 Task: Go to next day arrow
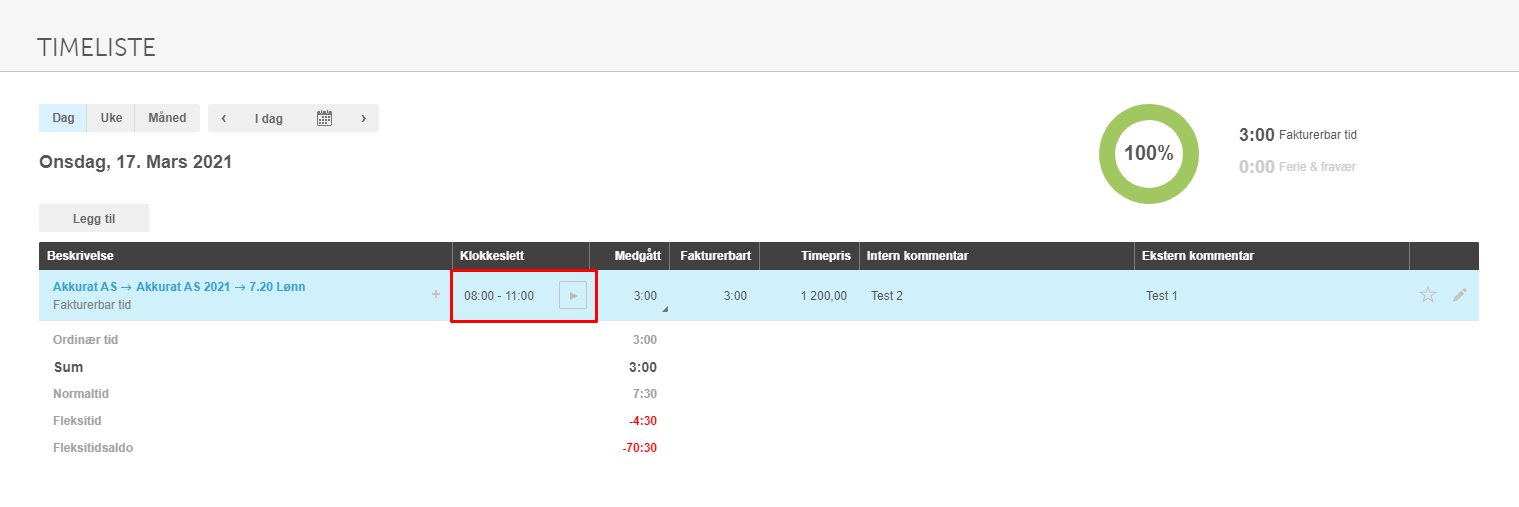(x=363, y=118)
